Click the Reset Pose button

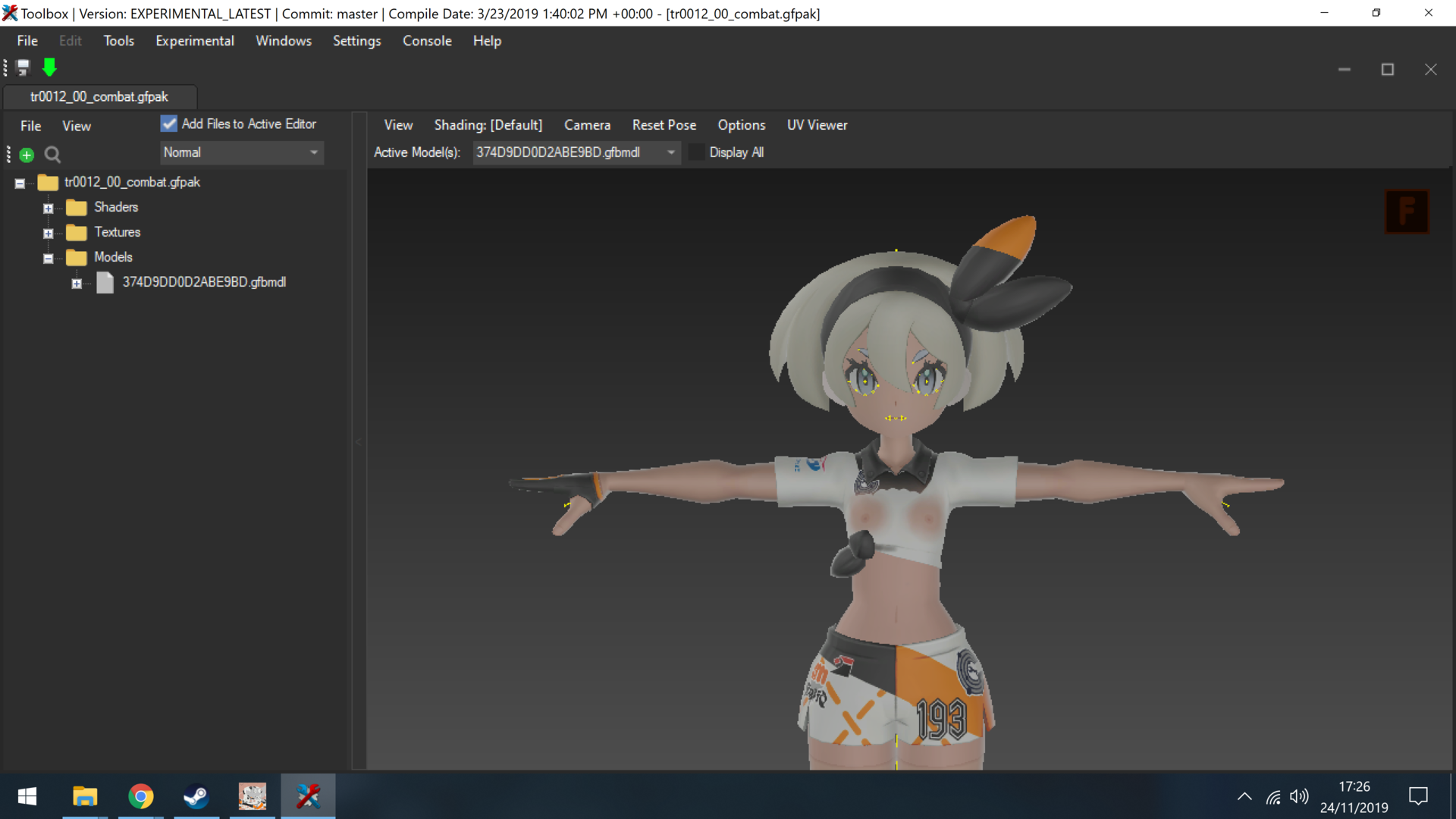664,125
